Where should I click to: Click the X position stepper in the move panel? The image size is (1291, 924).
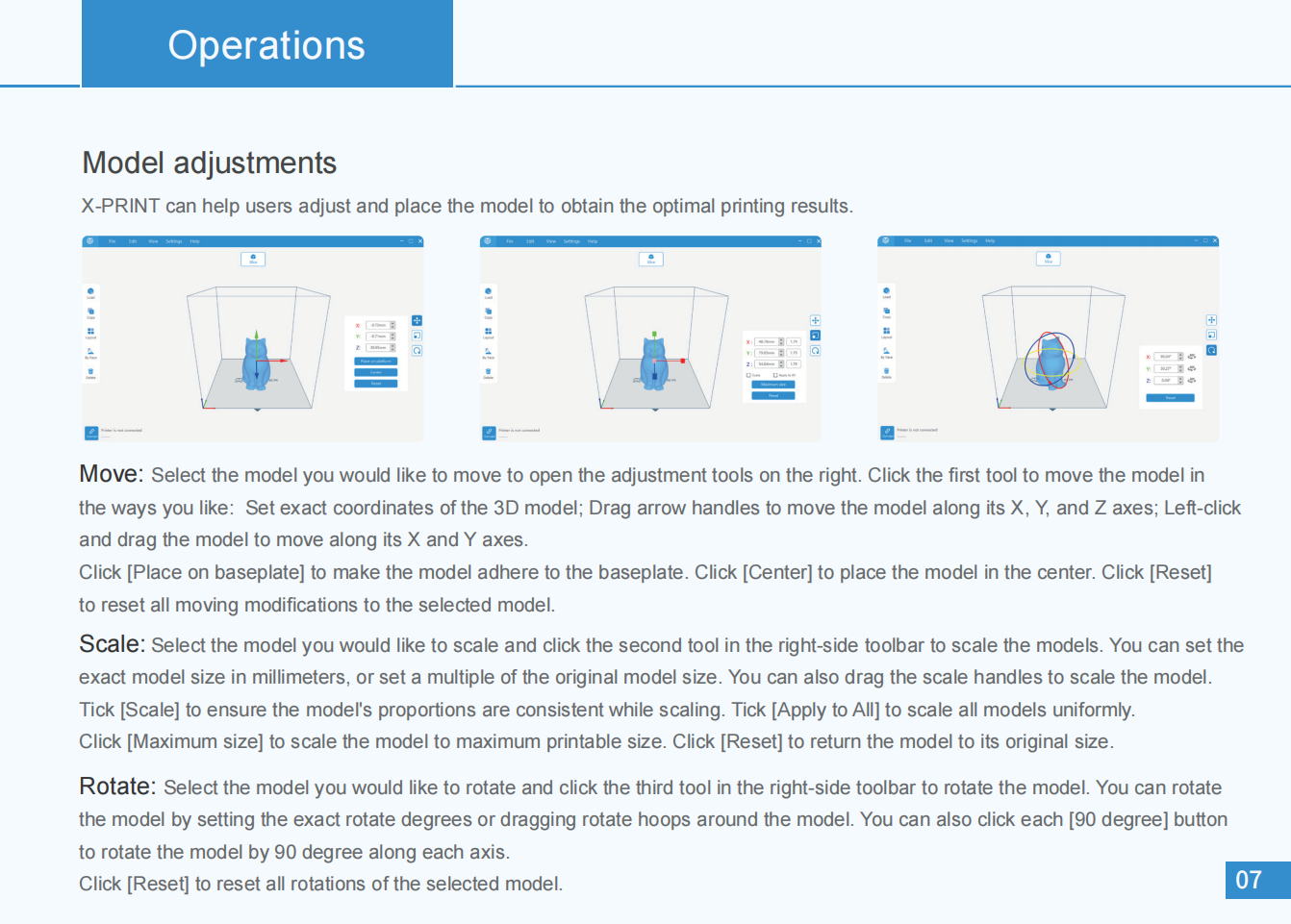point(392,325)
